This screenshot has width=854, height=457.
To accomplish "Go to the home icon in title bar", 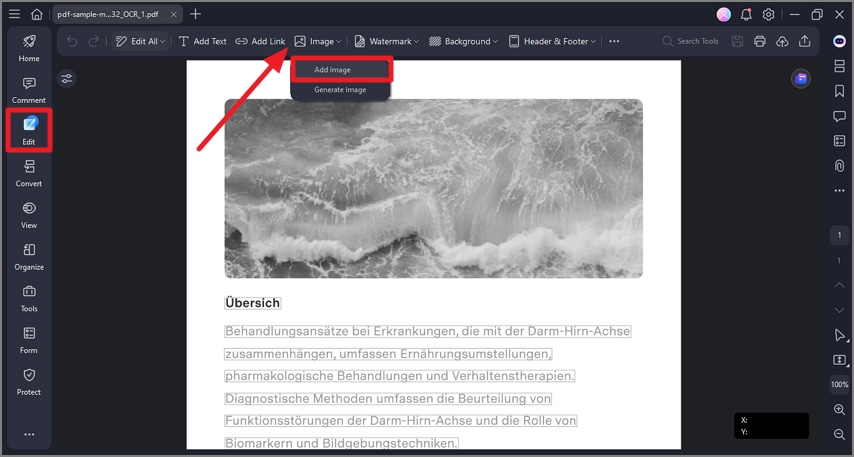I will [x=36, y=14].
